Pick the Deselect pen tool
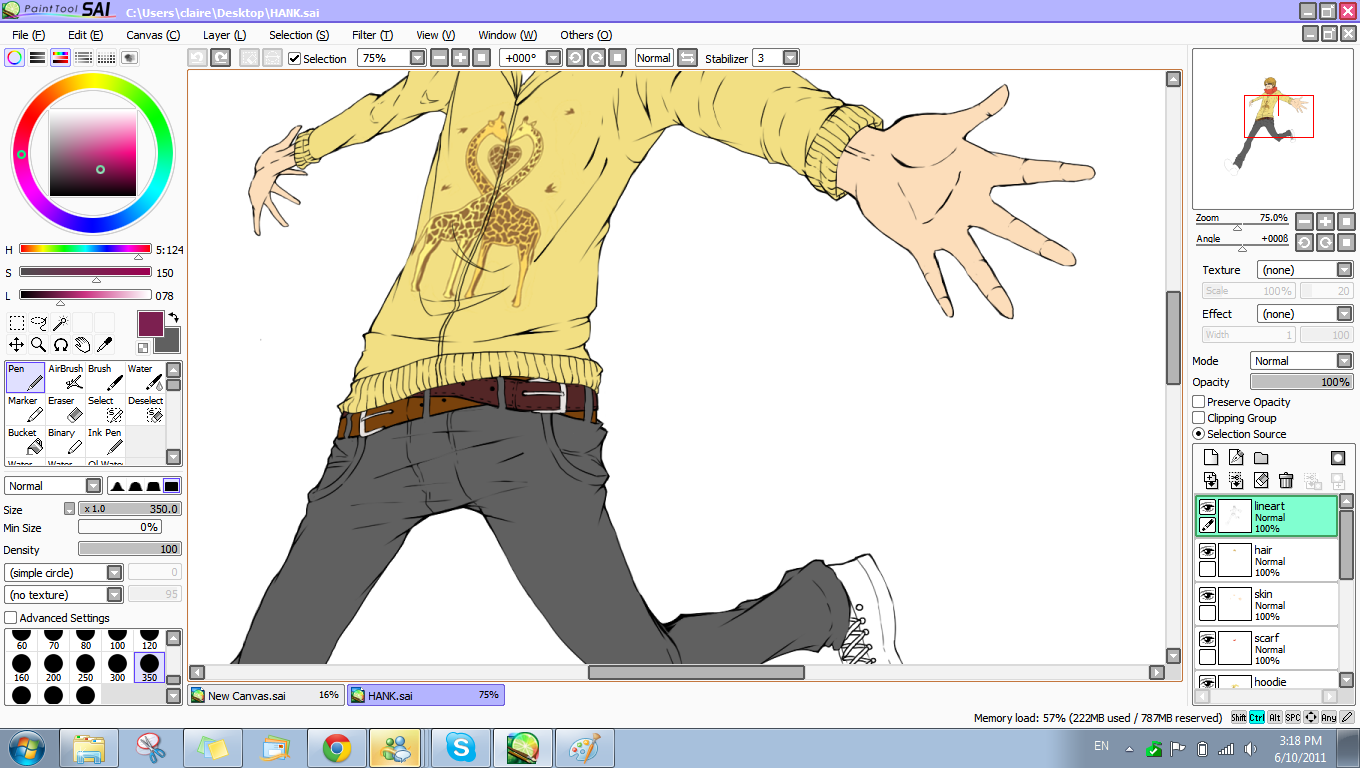 [x=145, y=409]
